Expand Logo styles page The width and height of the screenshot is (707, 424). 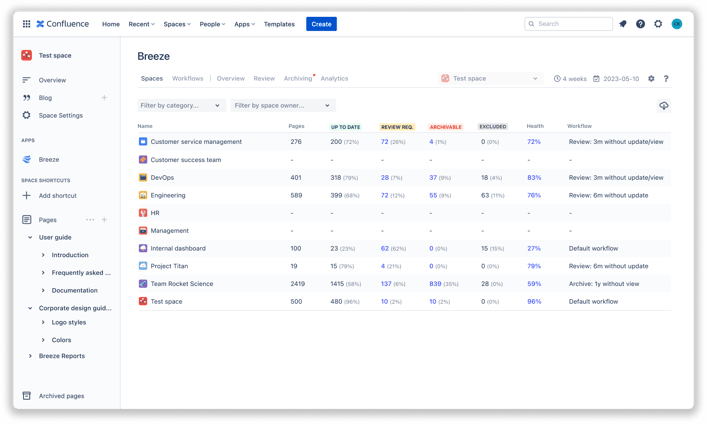(43, 322)
